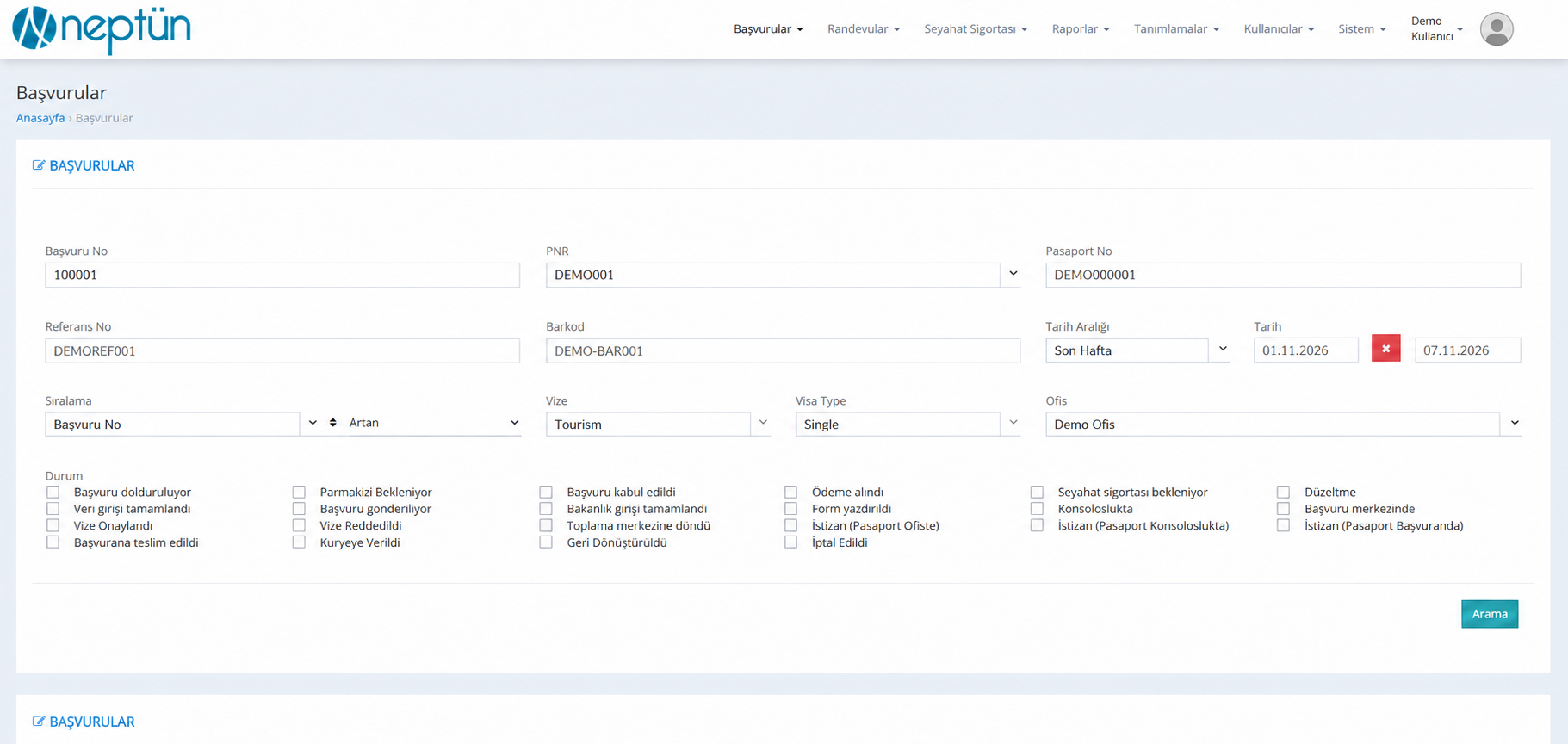Click the edit icon beside bottom BAŞVURULAR heading
The height and width of the screenshot is (744, 1568).
point(39,722)
